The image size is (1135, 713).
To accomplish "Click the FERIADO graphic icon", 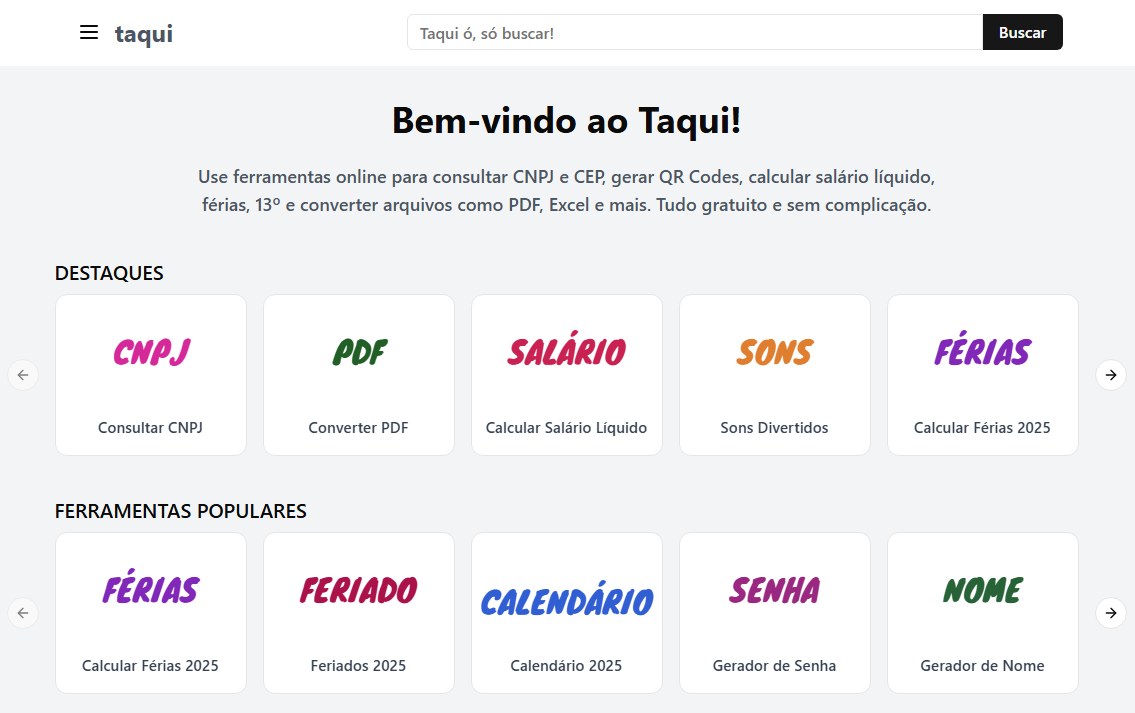I will 359,590.
